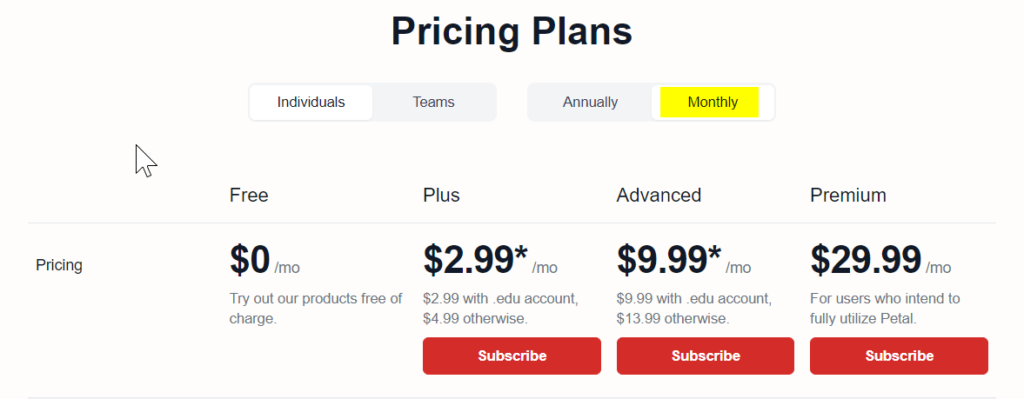Click the Pricing Plans heading
Image resolution: width=1024 pixels, height=399 pixels.
512,31
